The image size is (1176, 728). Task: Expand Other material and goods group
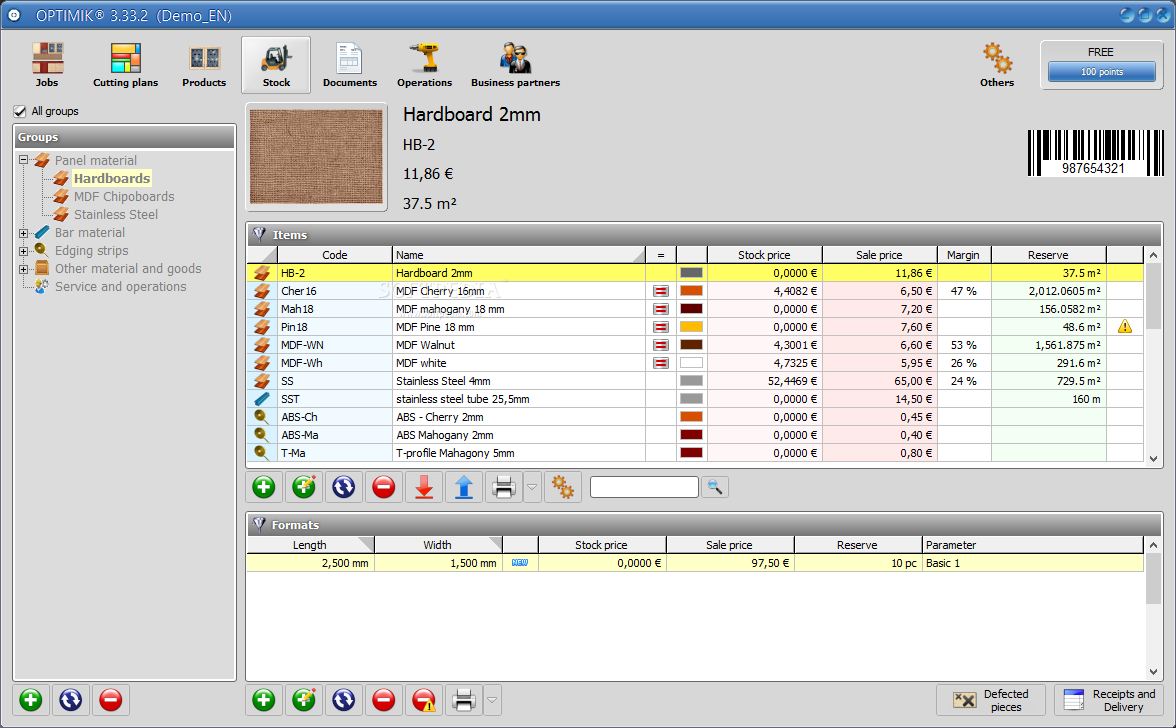pyautogui.click(x=23, y=269)
